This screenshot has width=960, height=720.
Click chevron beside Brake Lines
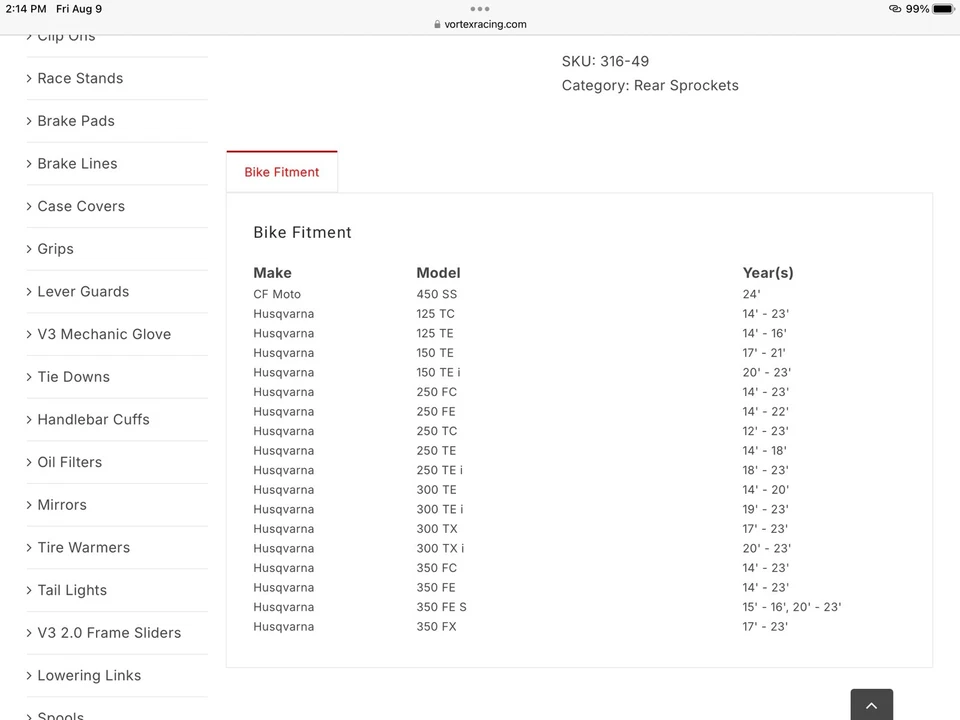coord(29,163)
